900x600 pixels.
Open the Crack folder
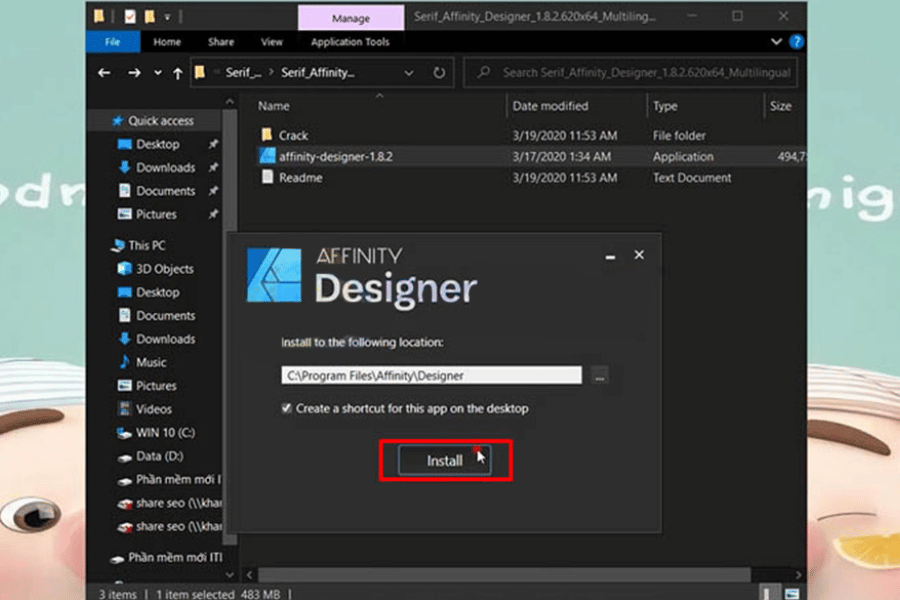click(293, 135)
